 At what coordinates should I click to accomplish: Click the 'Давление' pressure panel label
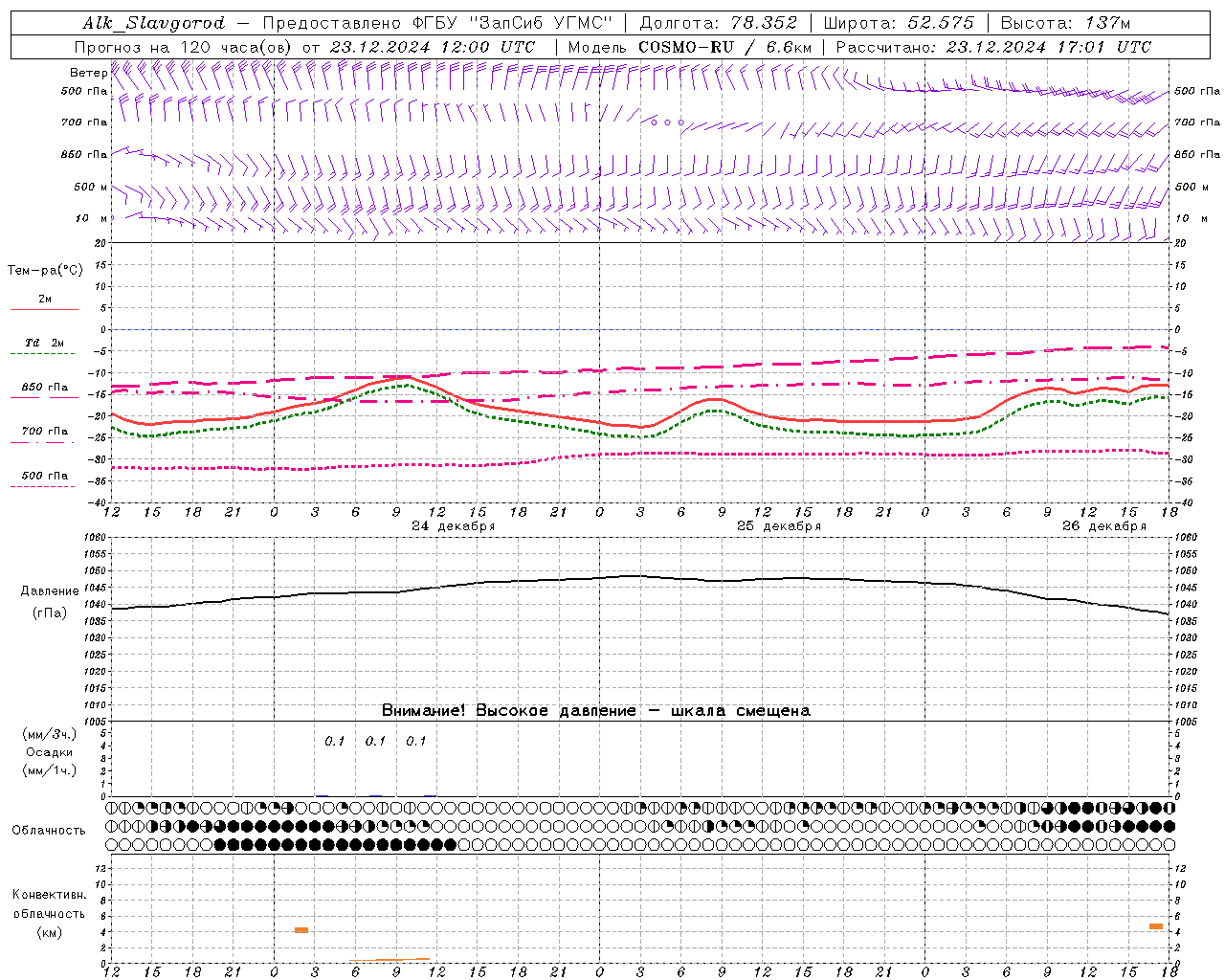49,591
